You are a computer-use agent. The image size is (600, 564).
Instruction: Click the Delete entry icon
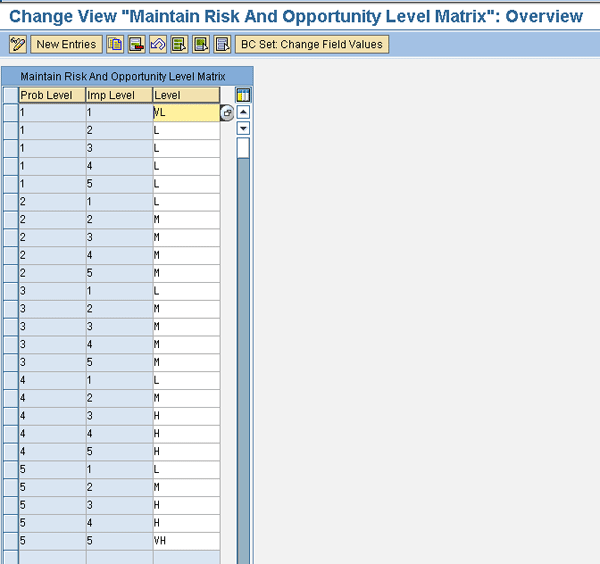pyautogui.click(x=136, y=44)
